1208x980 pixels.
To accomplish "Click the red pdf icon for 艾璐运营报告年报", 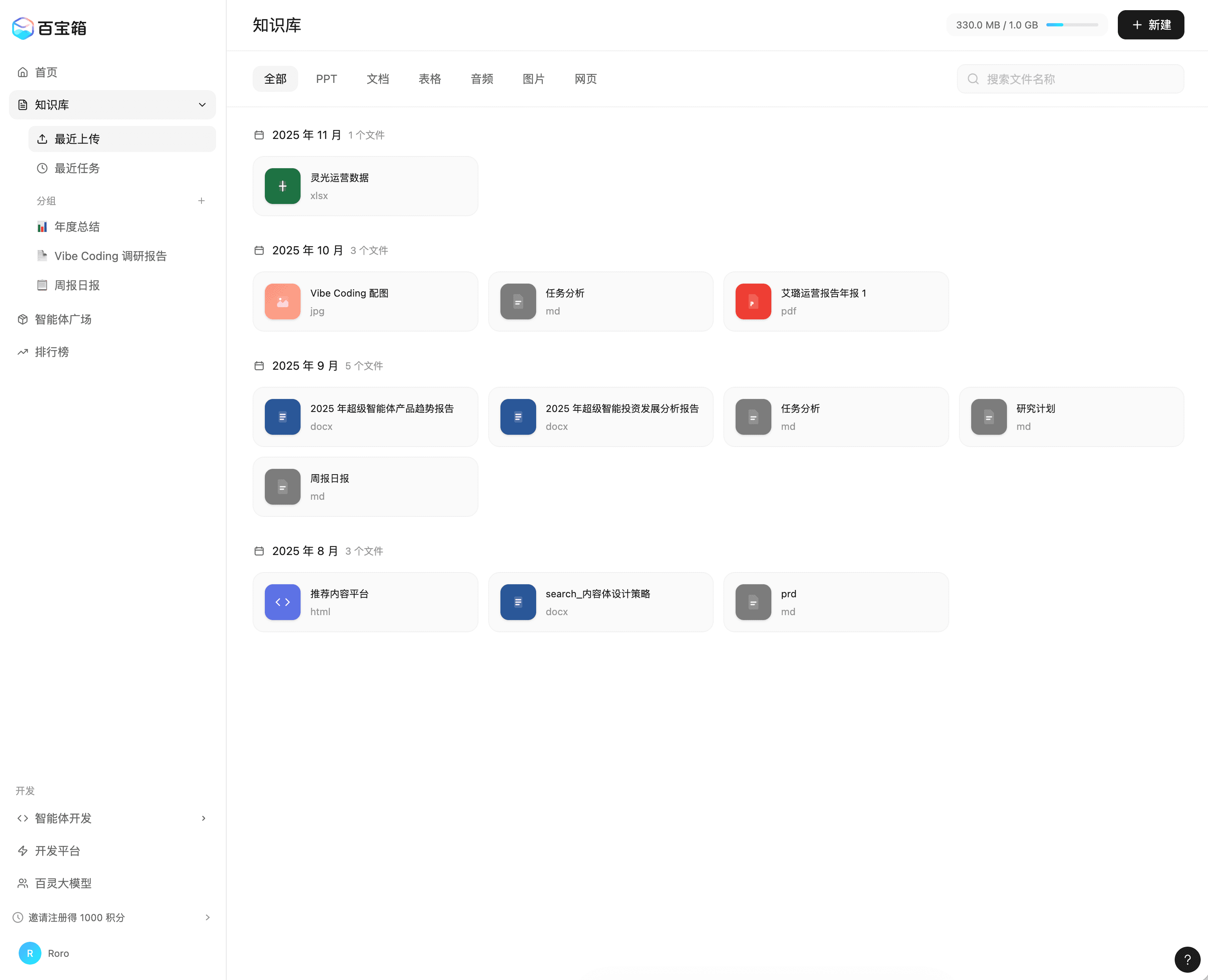I will 753,301.
